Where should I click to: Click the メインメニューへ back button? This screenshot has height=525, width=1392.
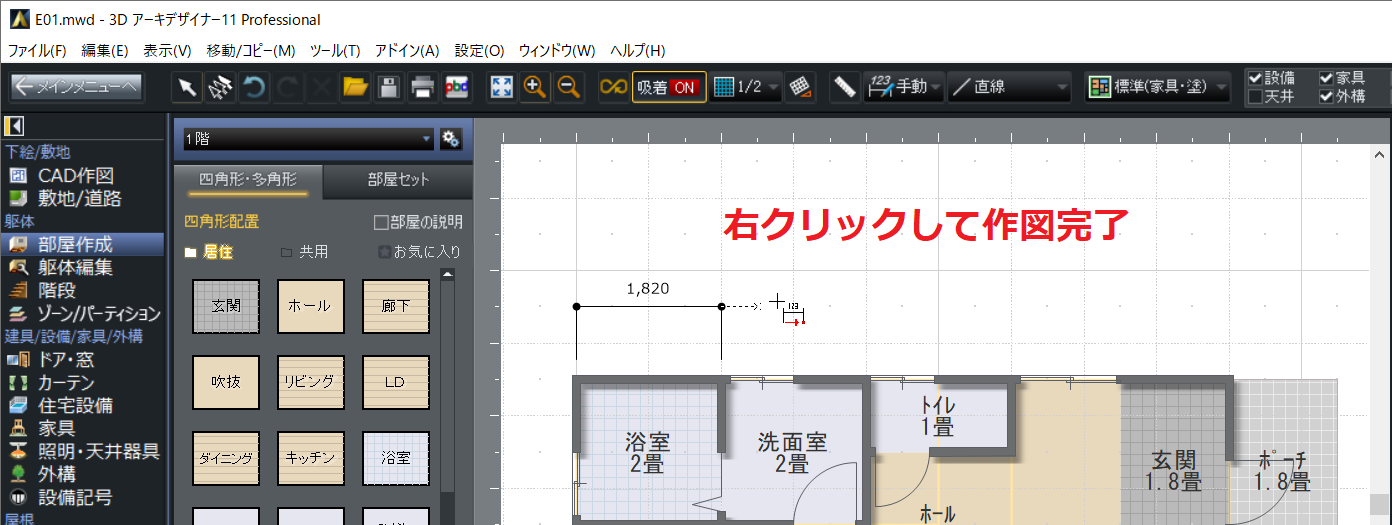pyautogui.click(x=77, y=87)
